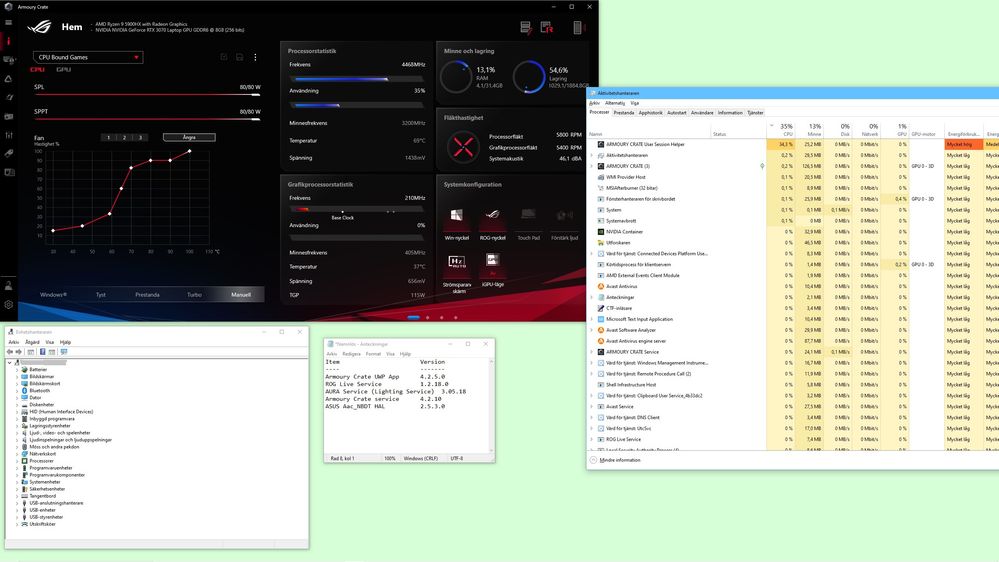Expand Tangentbord in Device Manager

(x=17, y=496)
